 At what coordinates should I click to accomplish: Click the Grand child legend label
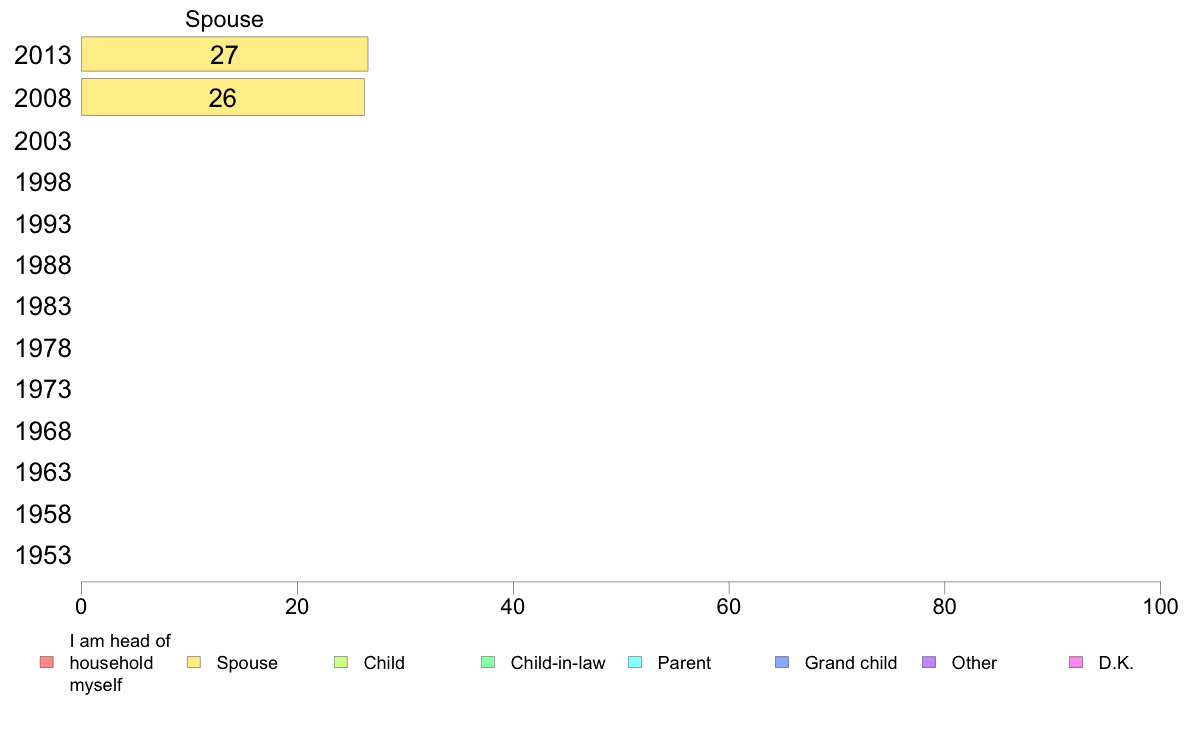pyautogui.click(x=850, y=663)
